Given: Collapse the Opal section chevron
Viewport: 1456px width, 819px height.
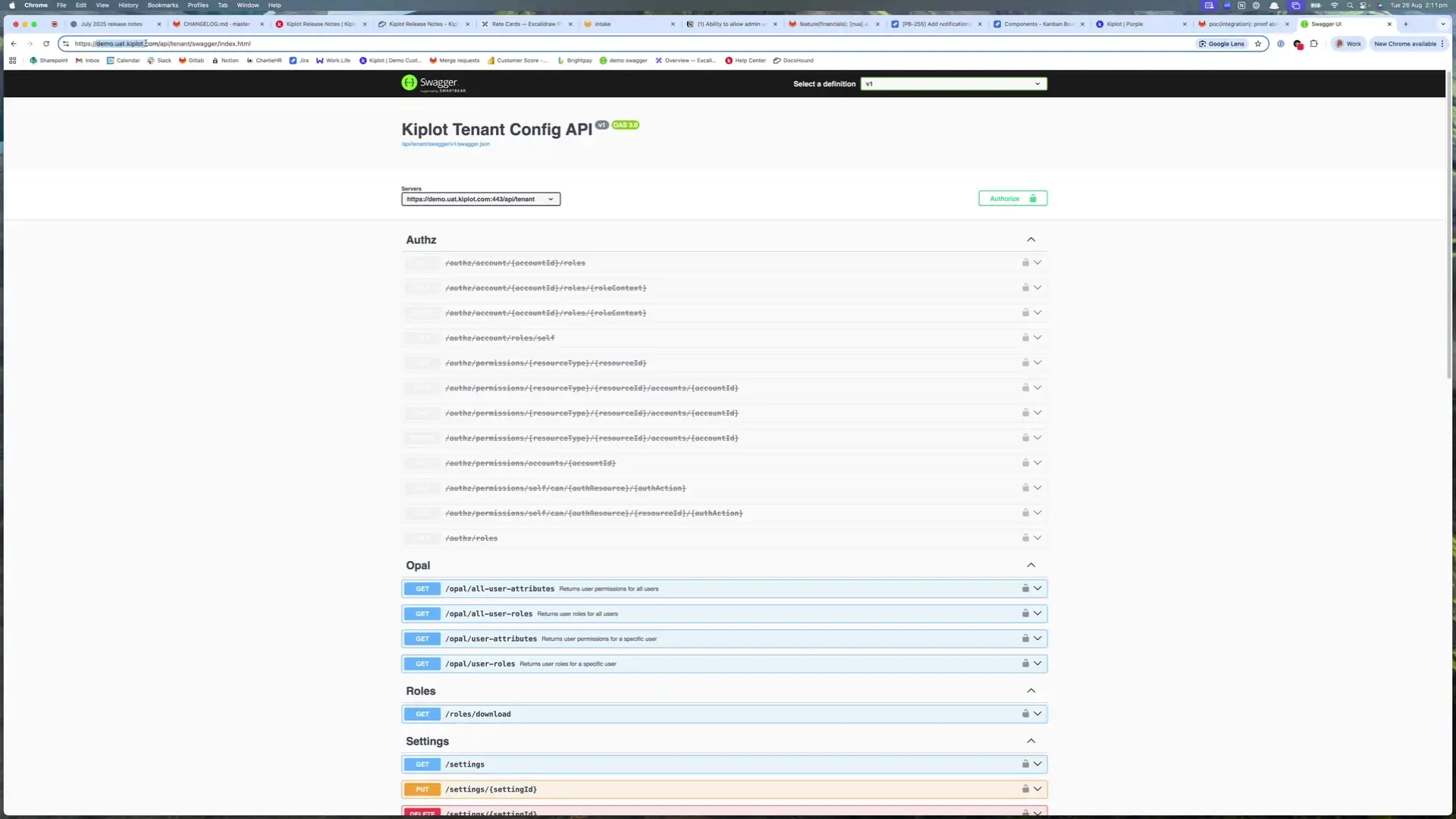Looking at the screenshot, I should pyautogui.click(x=1031, y=566).
